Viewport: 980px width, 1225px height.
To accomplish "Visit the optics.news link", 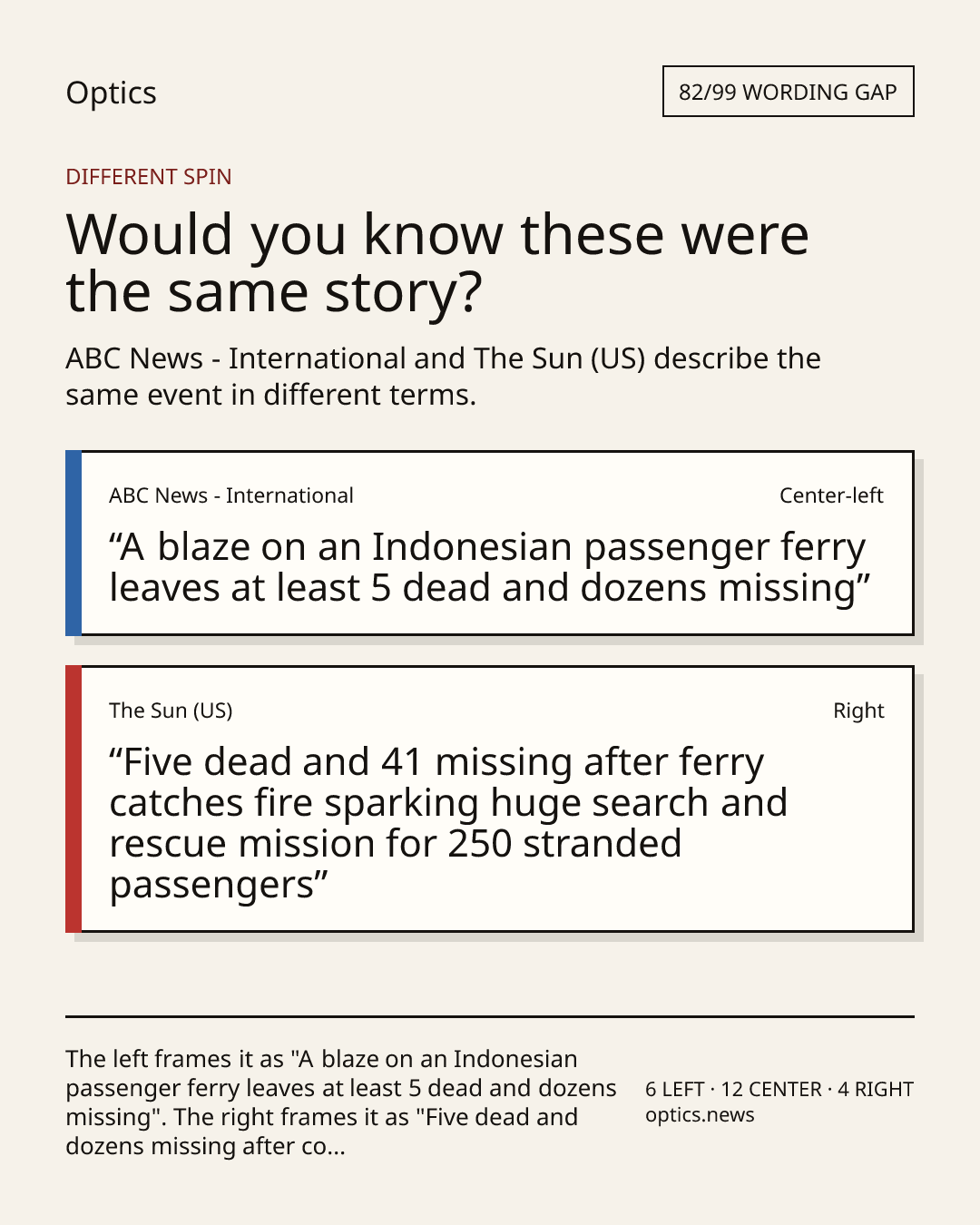I will click(700, 1115).
